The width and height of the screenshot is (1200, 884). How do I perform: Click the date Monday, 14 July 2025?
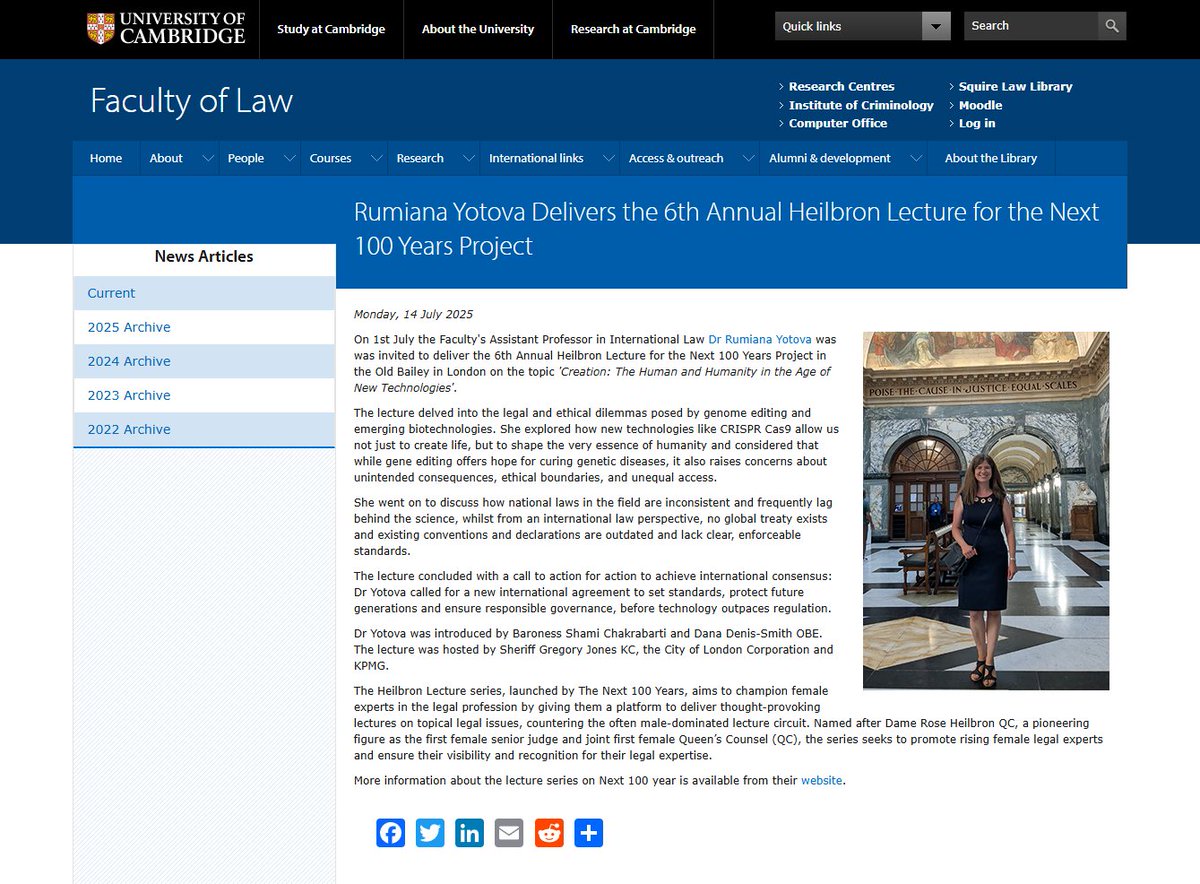coord(413,314)
